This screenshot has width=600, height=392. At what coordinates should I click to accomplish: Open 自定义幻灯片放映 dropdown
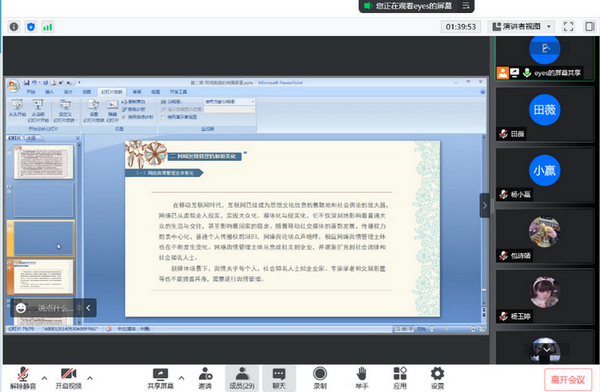tap(65, 110)
